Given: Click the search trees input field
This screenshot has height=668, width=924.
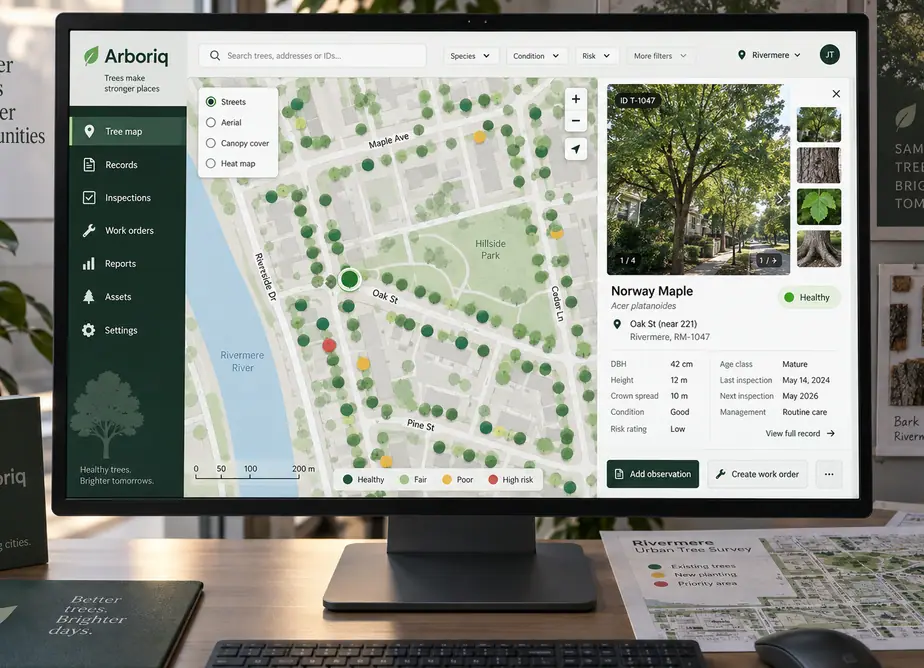Looking at the screenshot, I should (x=313, y=55).
